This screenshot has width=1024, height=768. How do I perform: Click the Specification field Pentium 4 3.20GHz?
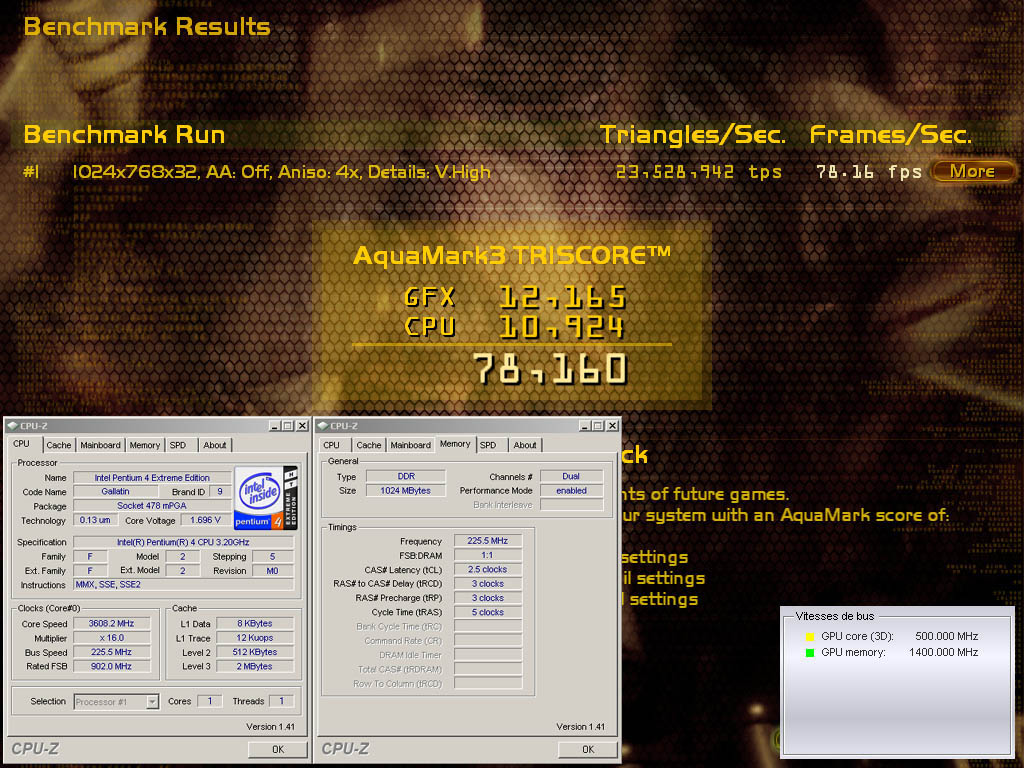click(184, 542)
